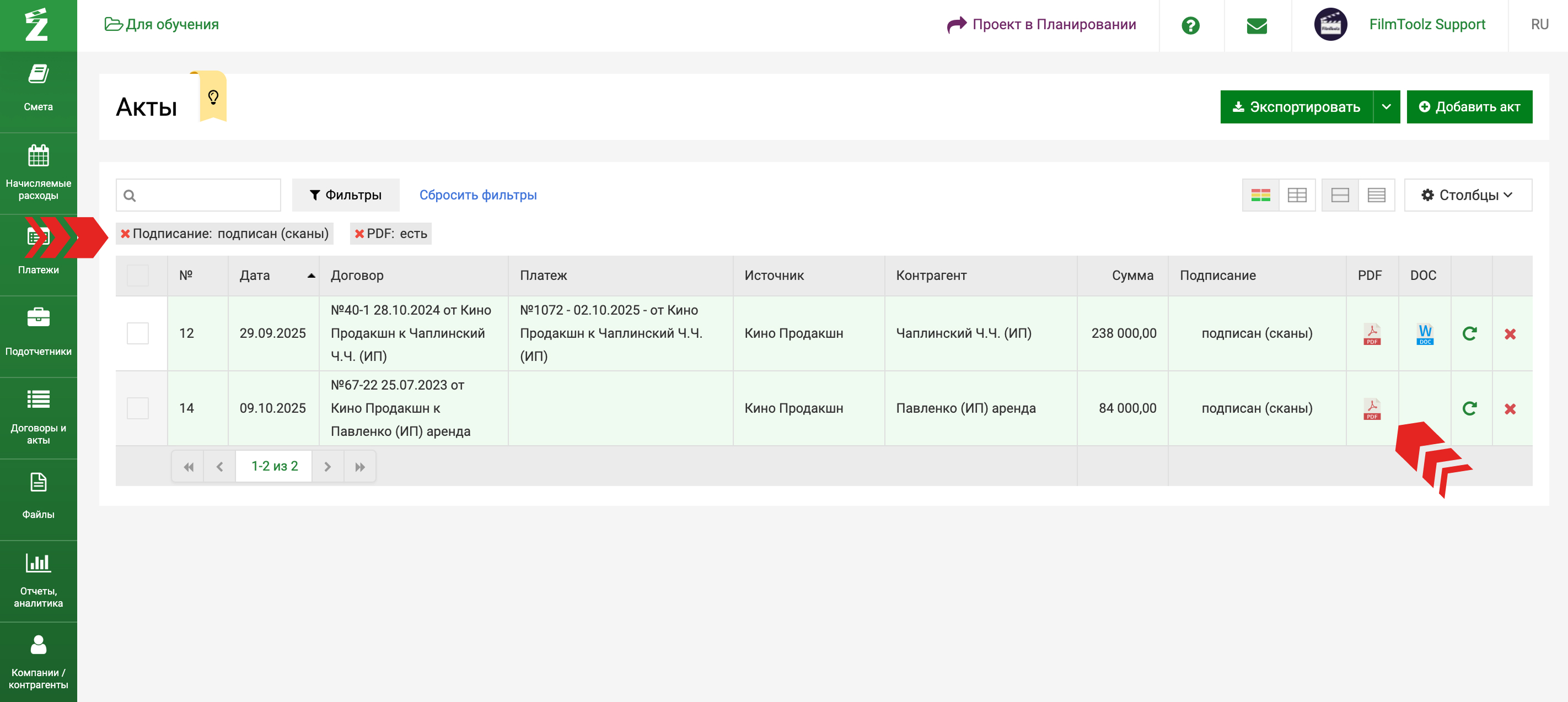Open messages envelope icon
Image resolution: width=1568 pixels, height=702 pixels.
1256,25
